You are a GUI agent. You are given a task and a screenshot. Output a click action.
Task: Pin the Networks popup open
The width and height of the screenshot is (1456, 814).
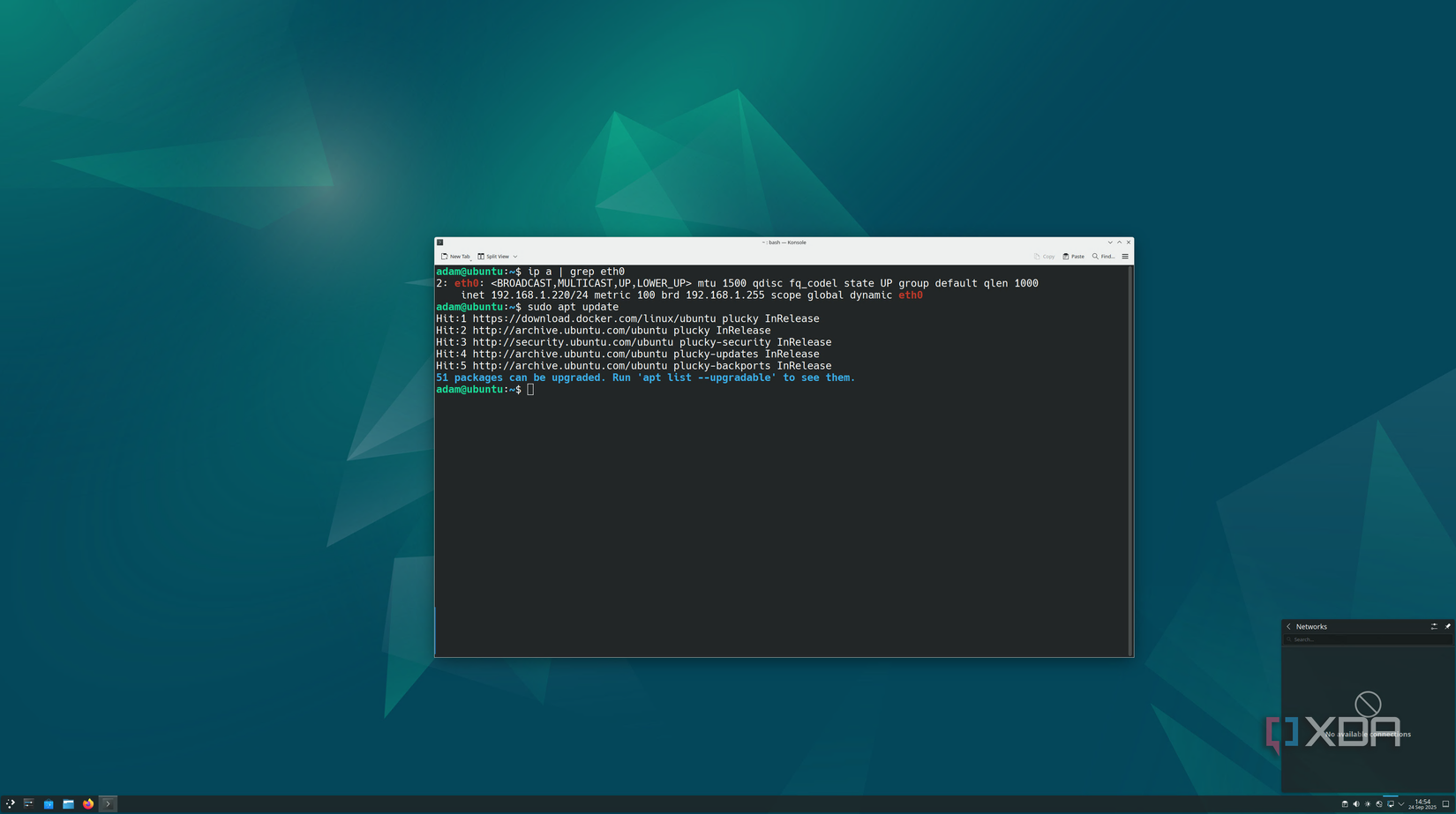tap(1449, 626)
